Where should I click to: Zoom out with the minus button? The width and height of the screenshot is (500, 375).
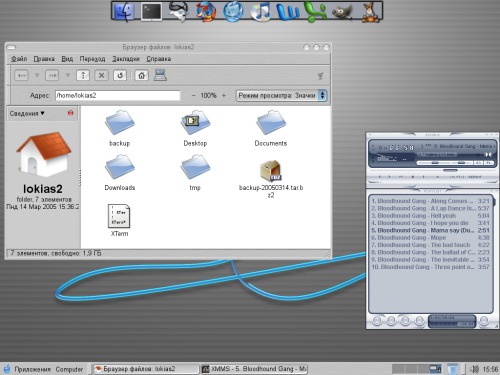193,95
